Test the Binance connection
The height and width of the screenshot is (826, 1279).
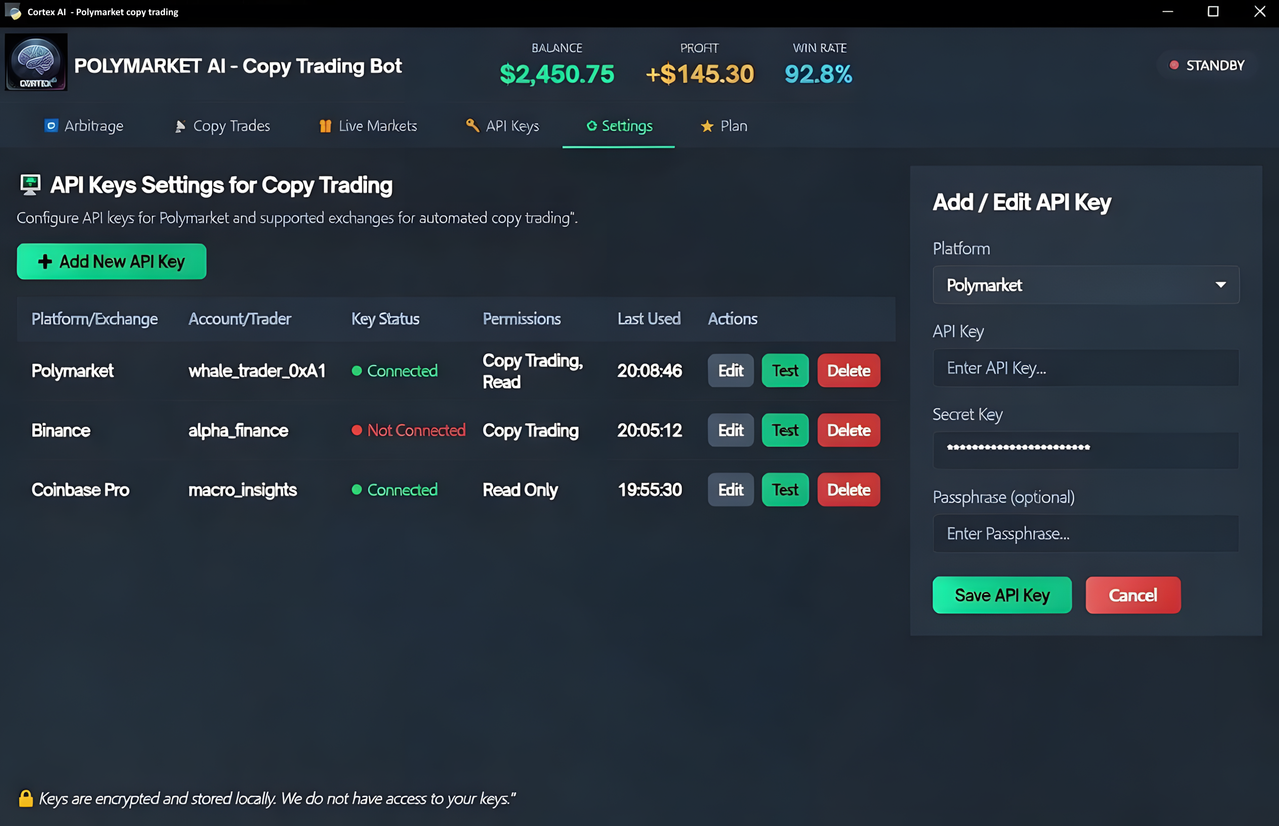(785, 431)
